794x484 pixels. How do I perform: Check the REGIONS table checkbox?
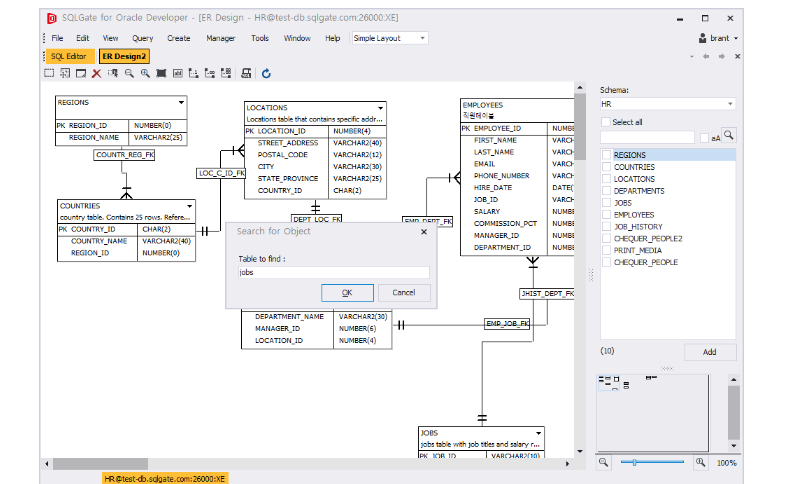pyautogui.click(x=607, y=154)
